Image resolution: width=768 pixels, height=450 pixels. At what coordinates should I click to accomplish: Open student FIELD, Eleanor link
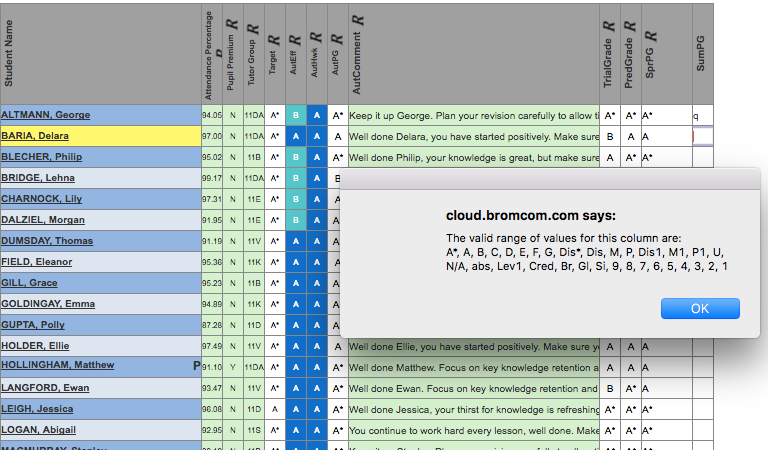[37, 262]
